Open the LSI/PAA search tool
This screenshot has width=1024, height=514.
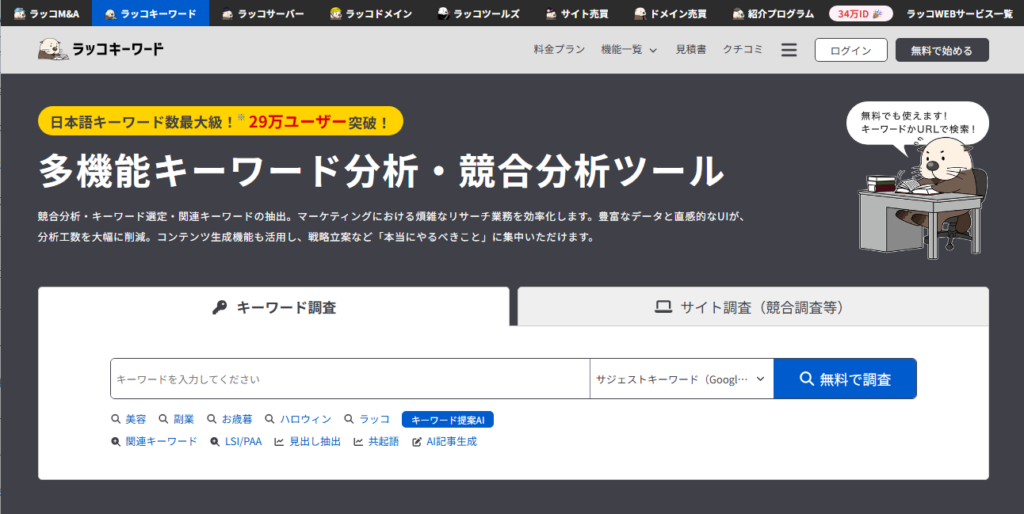[x=236, y=441]
